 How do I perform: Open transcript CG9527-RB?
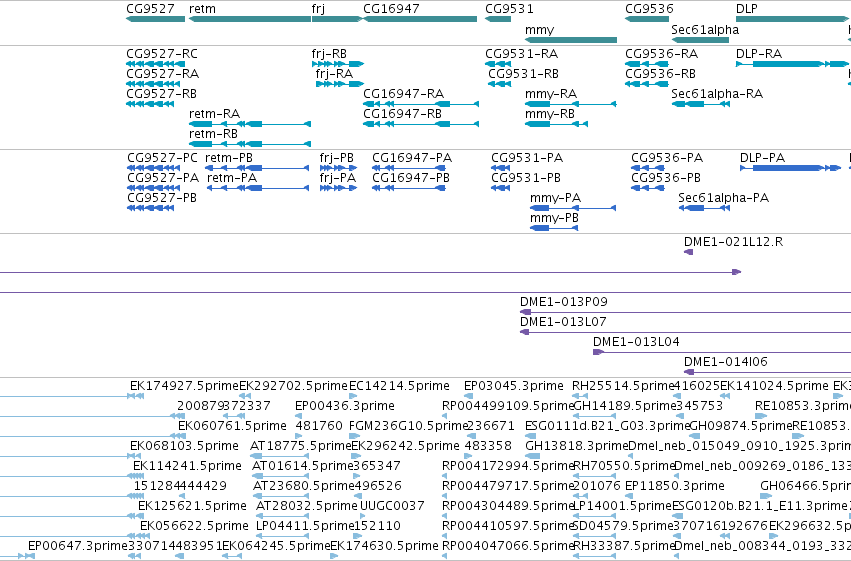[x=150, y=104]
